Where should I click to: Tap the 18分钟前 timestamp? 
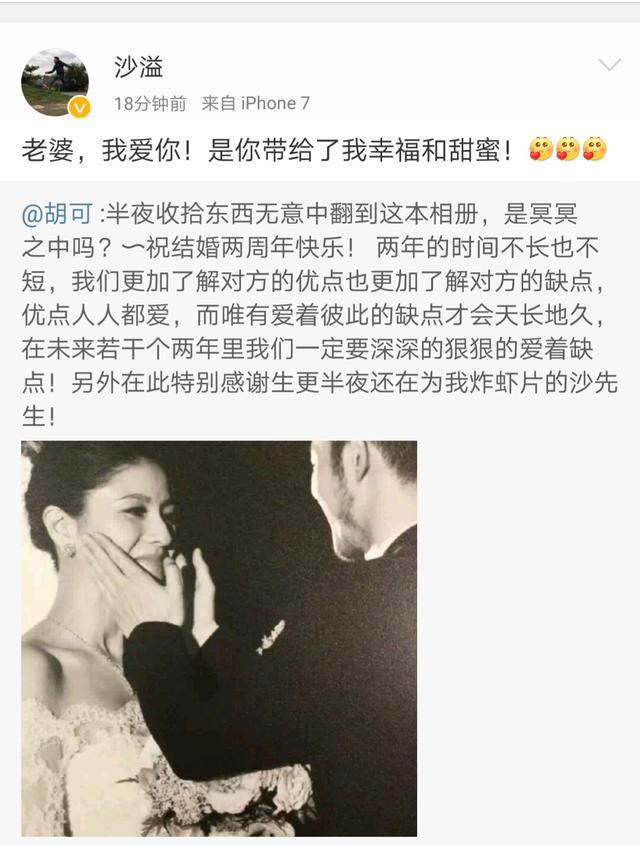click(x=150, y=103)
